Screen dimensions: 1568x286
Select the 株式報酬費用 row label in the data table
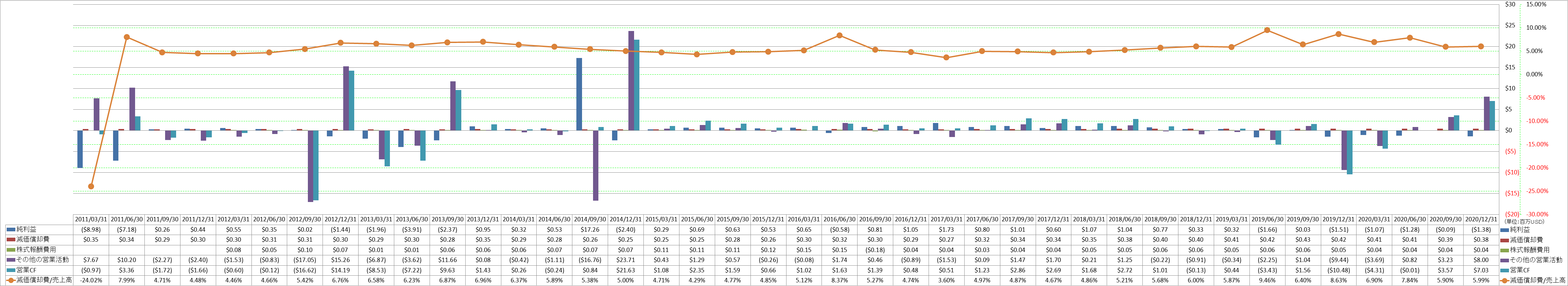pyautogui.click(x=36, y=250)
